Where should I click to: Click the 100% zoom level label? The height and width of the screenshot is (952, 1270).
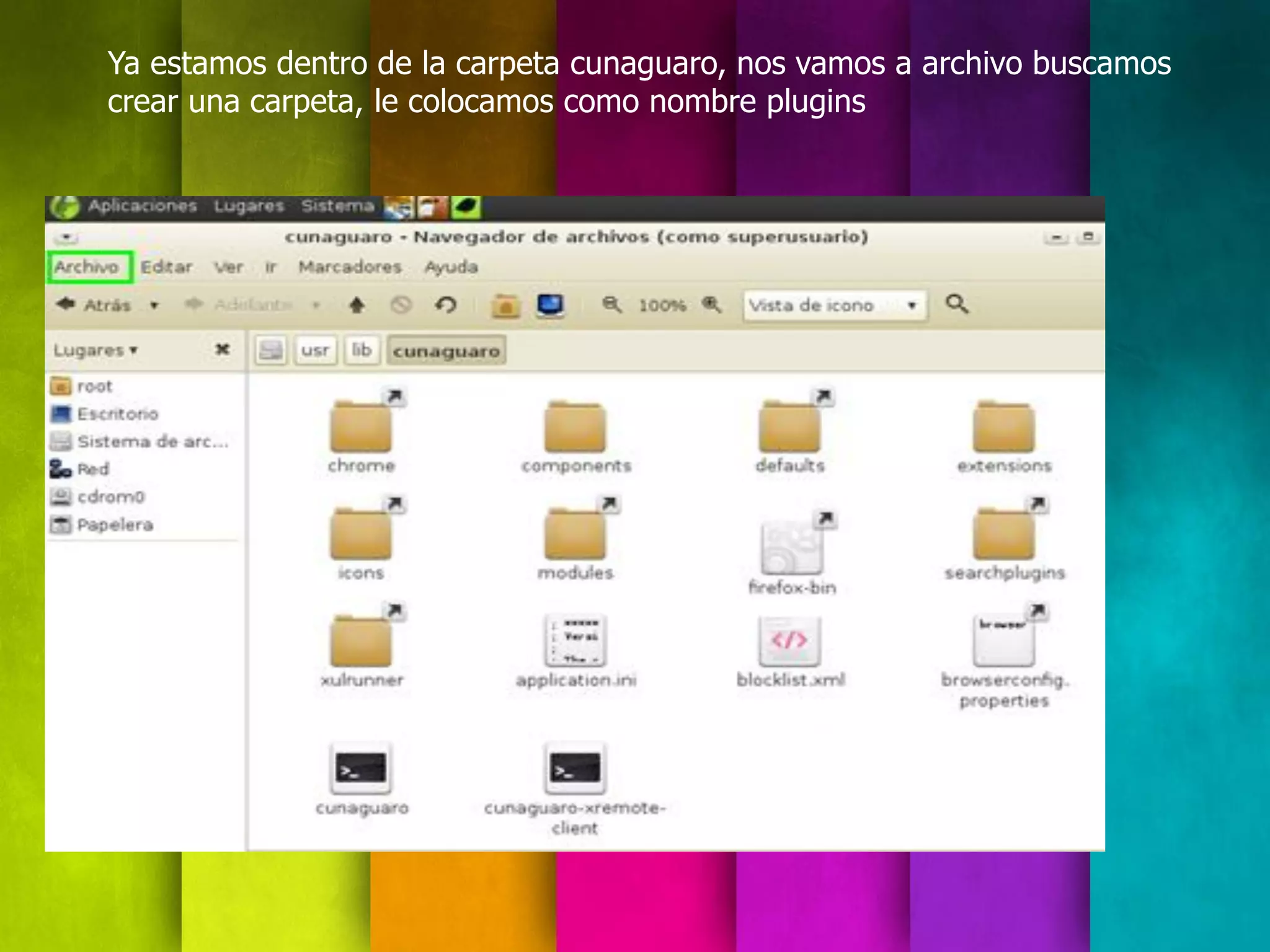(x=663, y=306)
